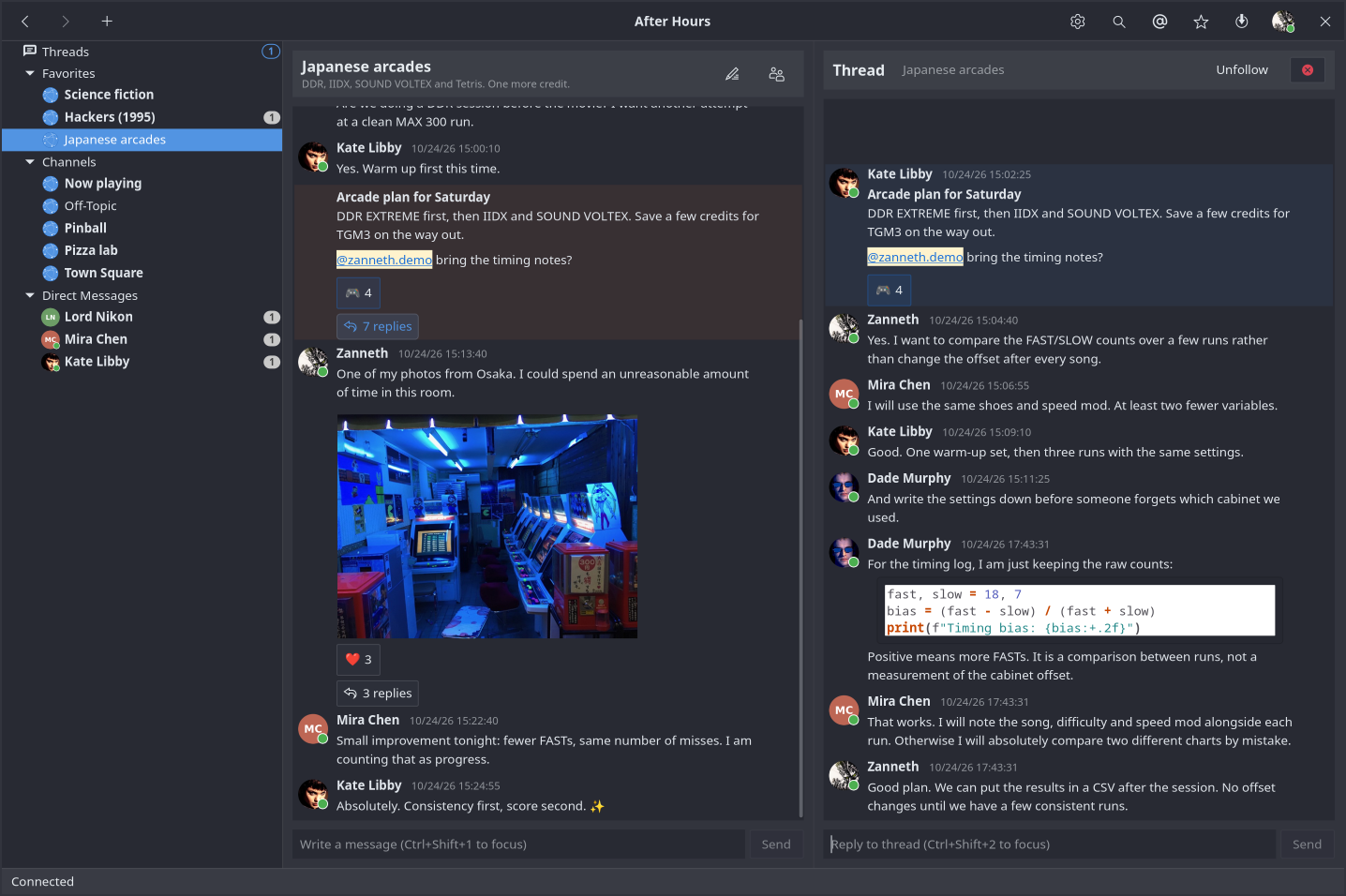The width and height of the screenshot is (1346, 896).
Task: Show channel members for Japanese arcades
Action: (777, 74)
